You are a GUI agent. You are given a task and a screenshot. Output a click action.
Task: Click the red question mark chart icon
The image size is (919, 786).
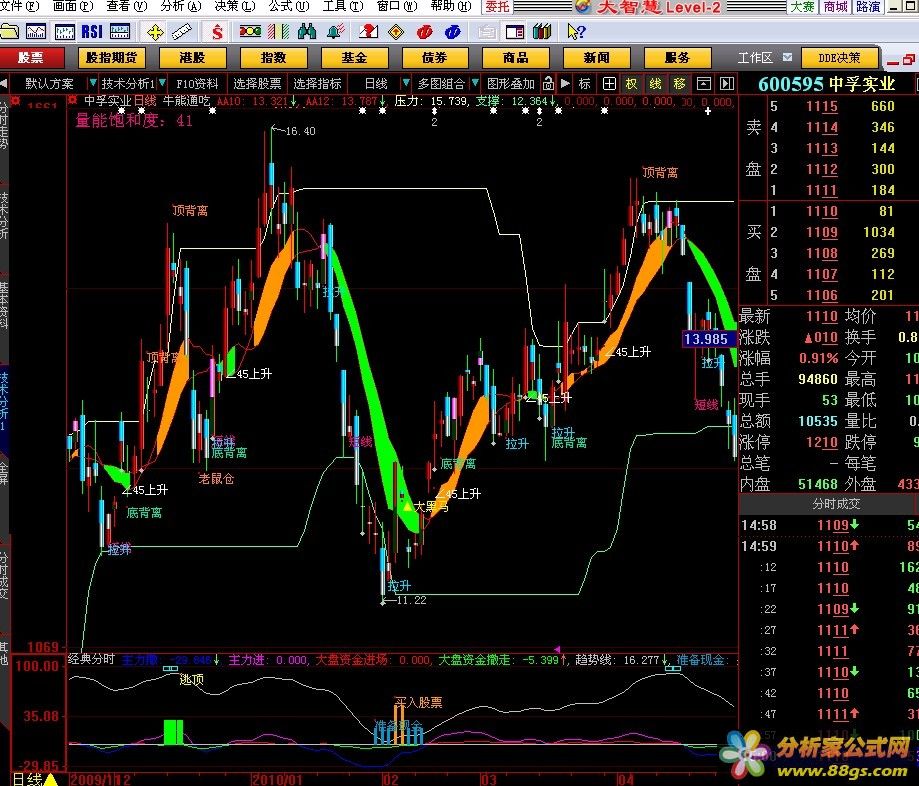tap(369, 32)
